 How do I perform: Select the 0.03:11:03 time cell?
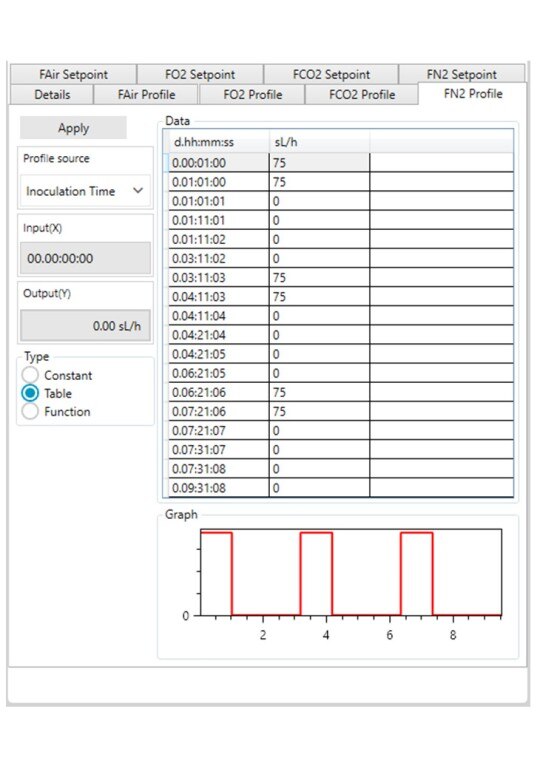(218, 277)
